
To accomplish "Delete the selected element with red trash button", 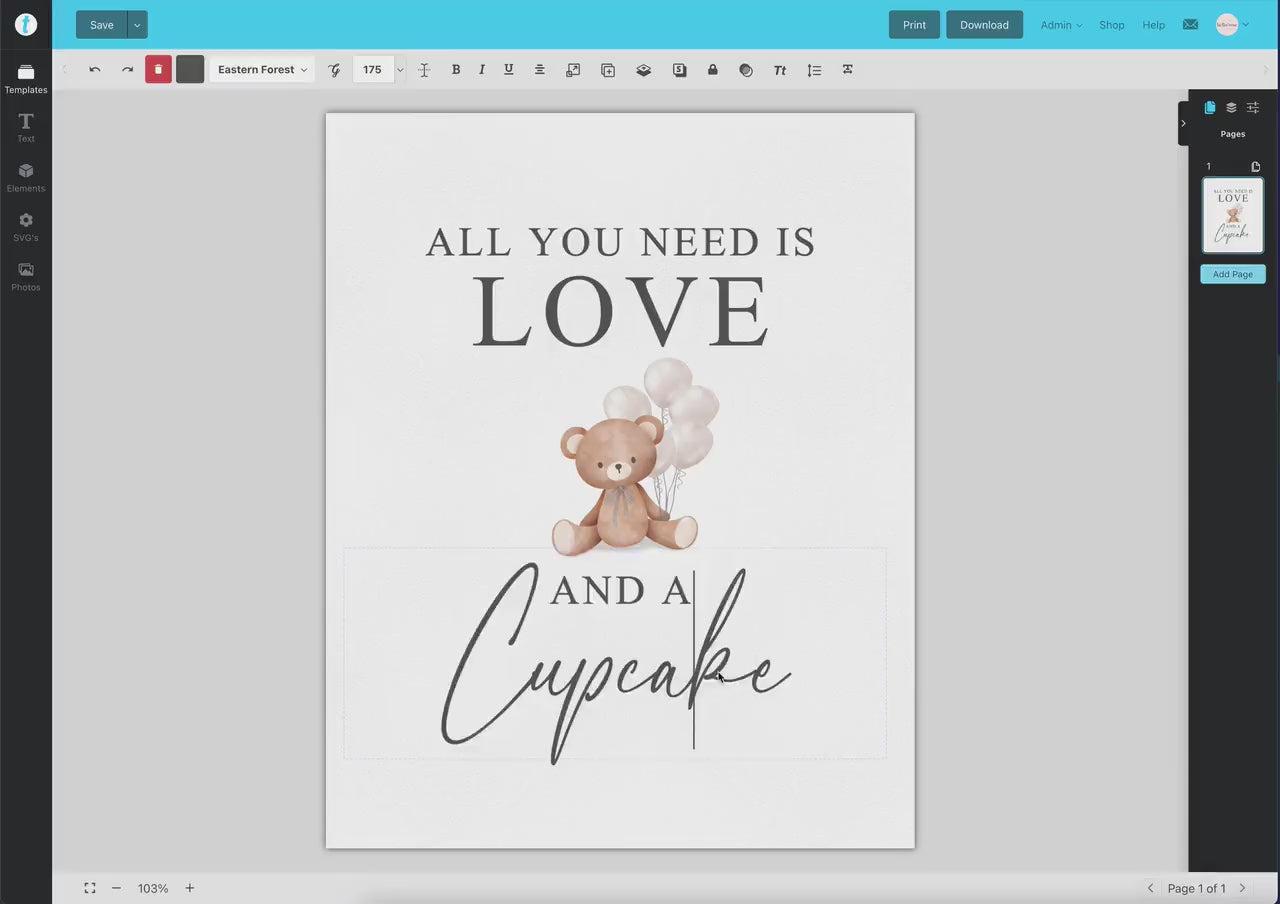I will [158, 70].
